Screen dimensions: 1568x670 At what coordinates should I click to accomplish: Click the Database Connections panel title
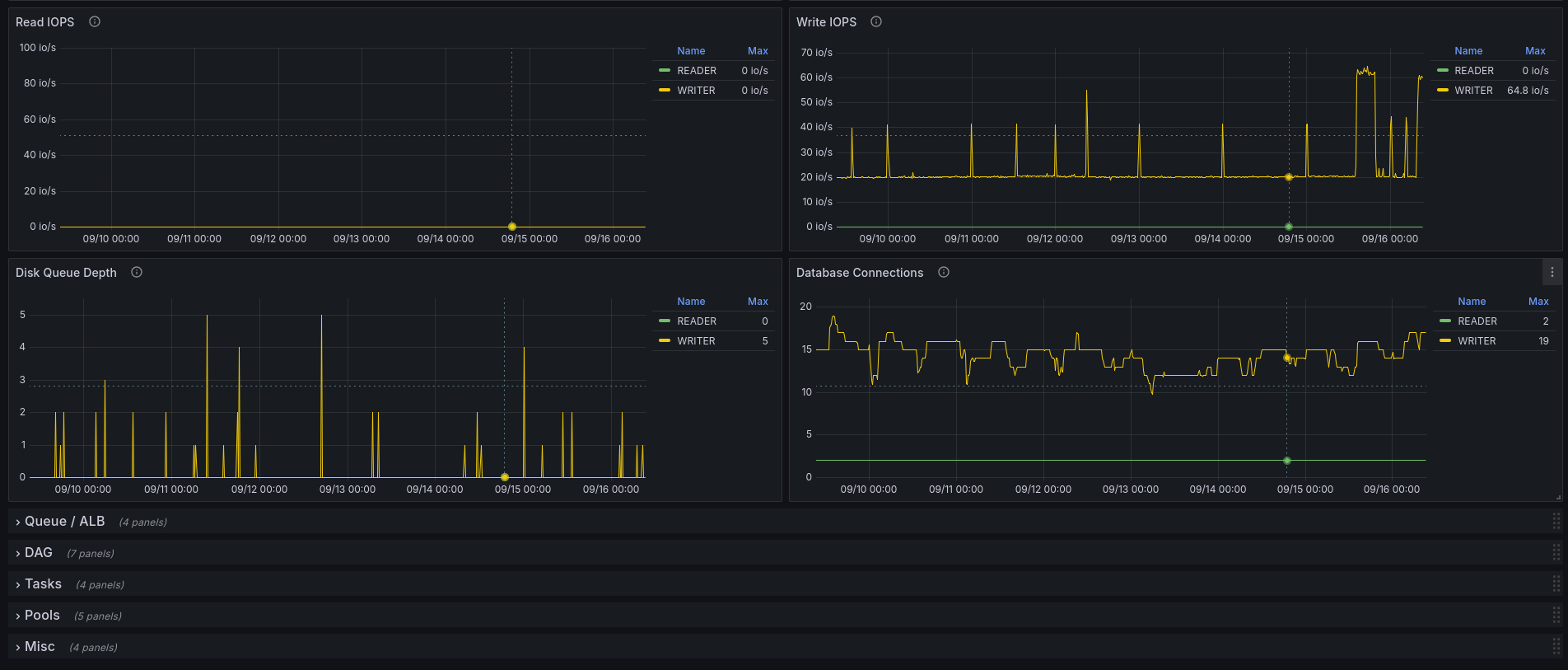click(x=860, y=273)
